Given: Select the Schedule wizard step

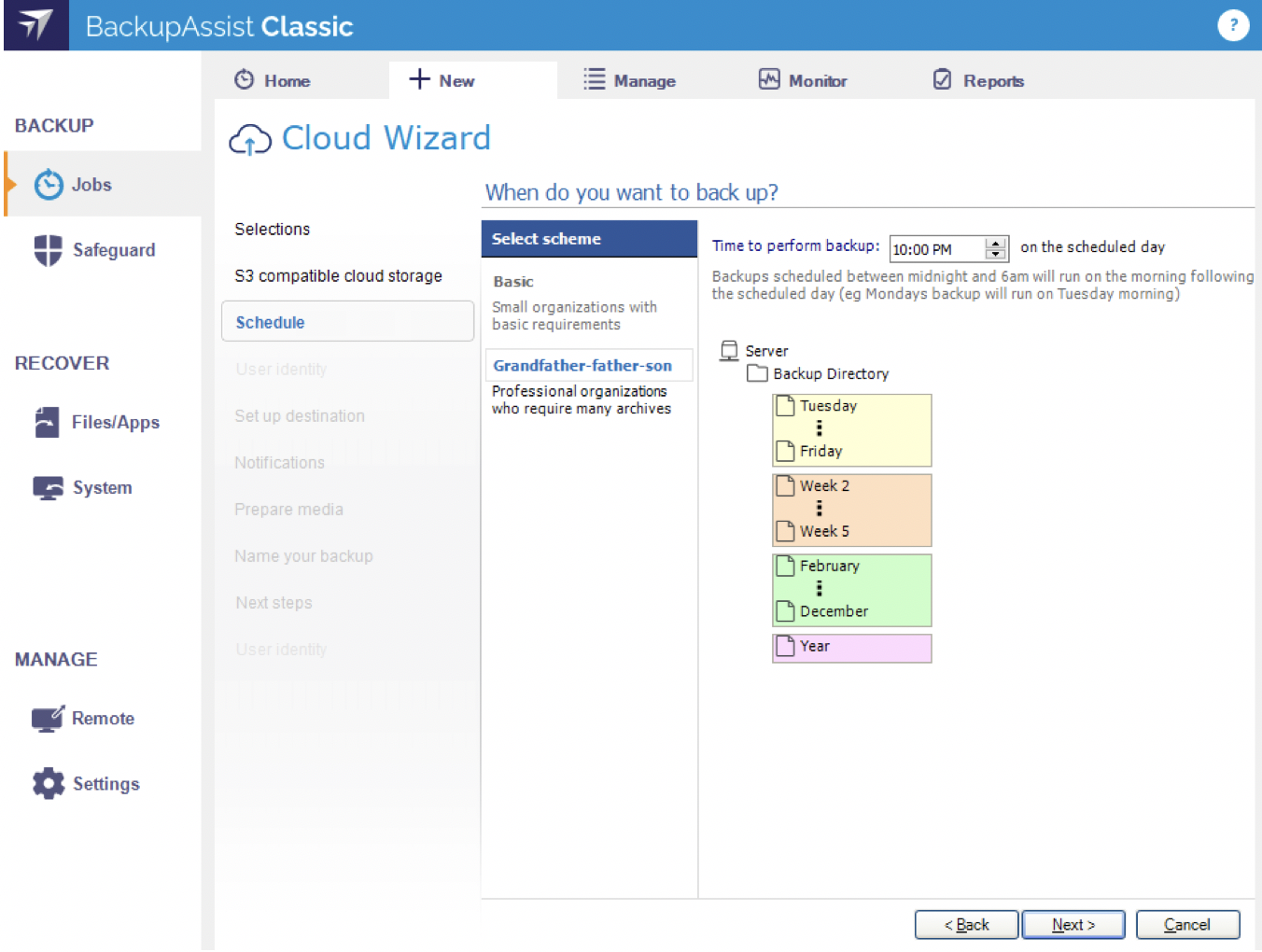Looking at the screenshot, I should click(x=347, y=321).
